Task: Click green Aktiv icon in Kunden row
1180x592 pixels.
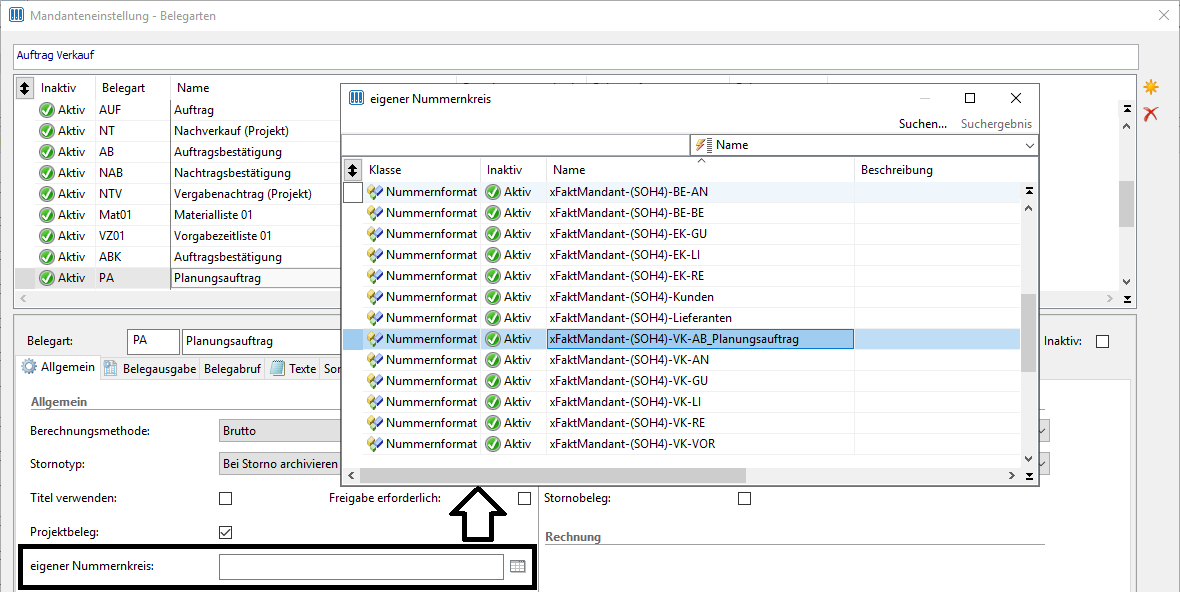Action: click(493, 297)
